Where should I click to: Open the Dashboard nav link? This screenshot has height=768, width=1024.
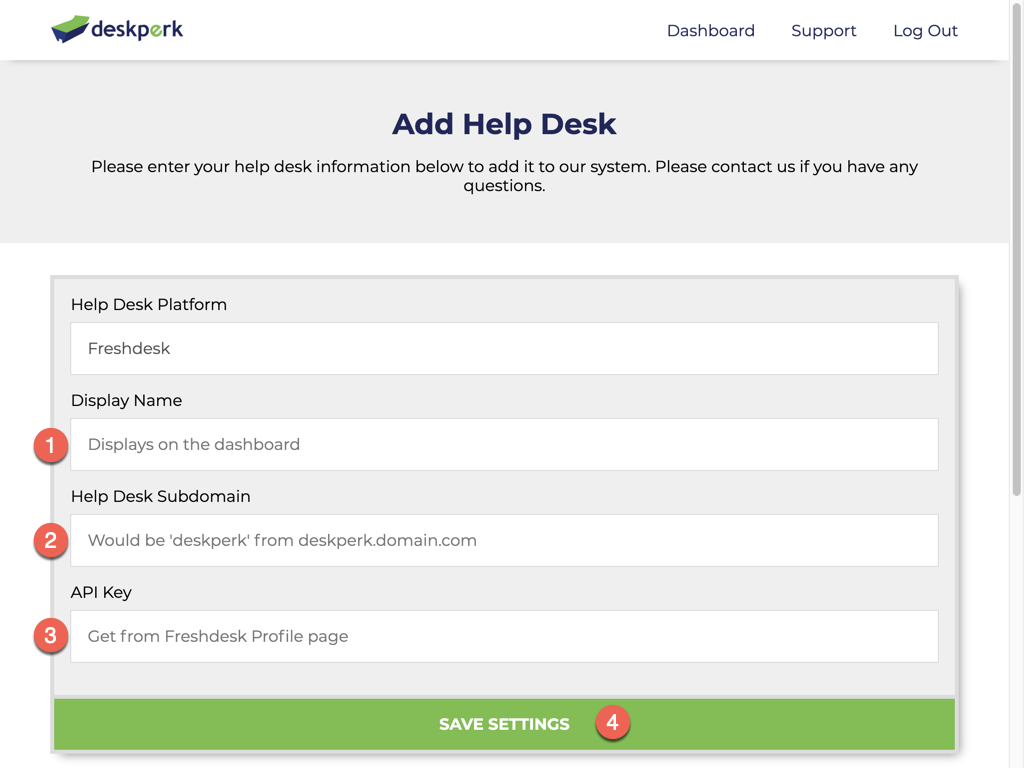710,31
